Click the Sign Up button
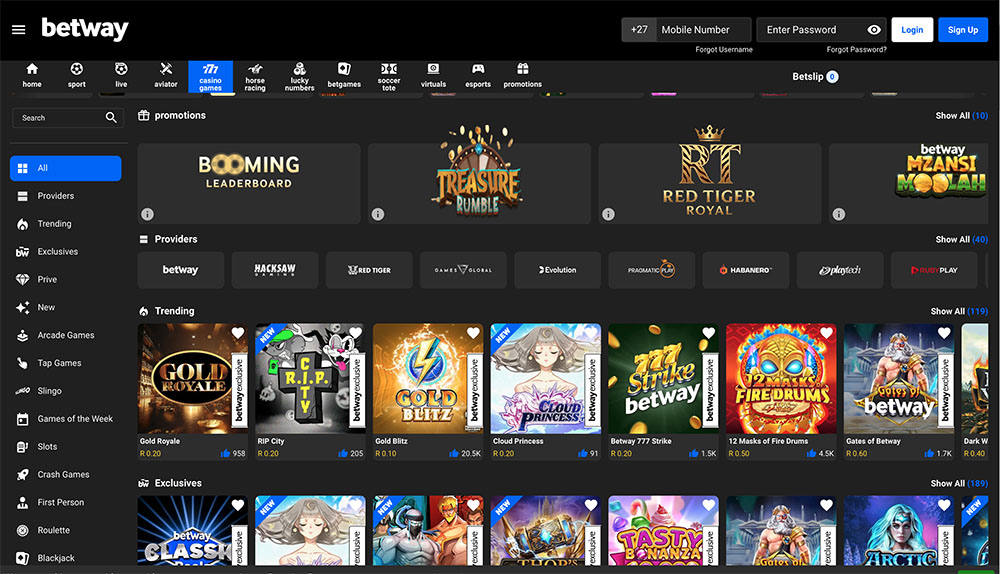The width and height of the screenshot is (1000, 574). click(963, 30)
